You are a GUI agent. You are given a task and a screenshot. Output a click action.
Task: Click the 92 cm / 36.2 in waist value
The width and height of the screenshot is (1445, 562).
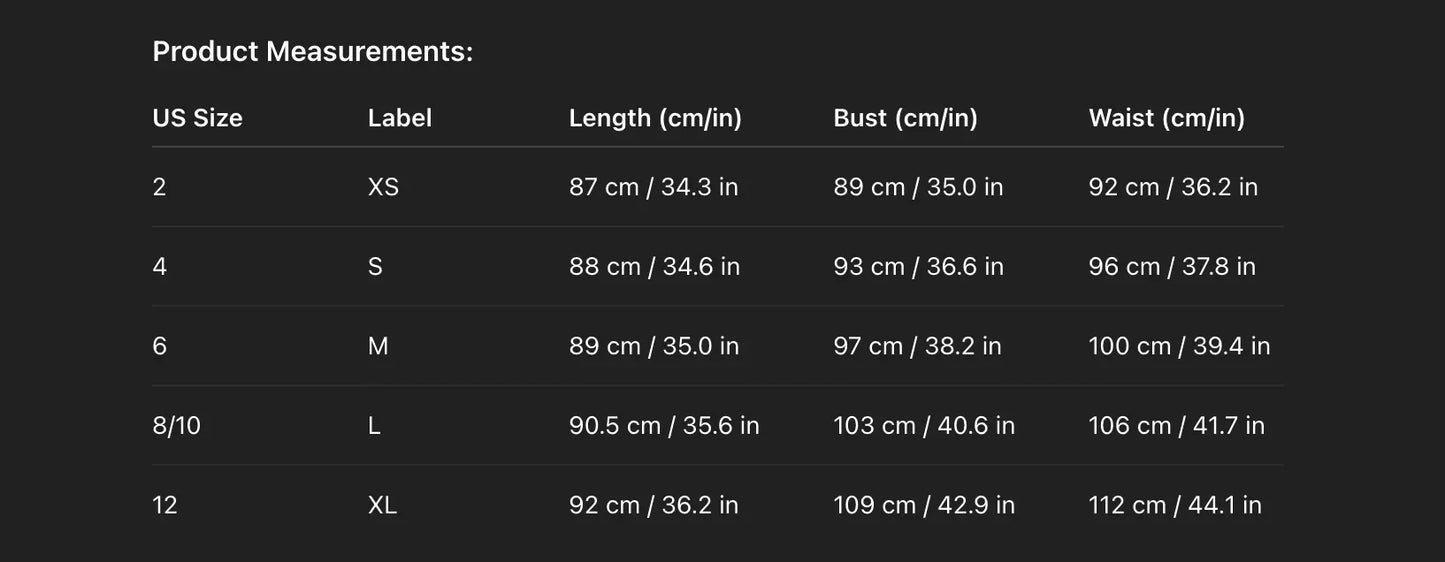(1173, 187)
